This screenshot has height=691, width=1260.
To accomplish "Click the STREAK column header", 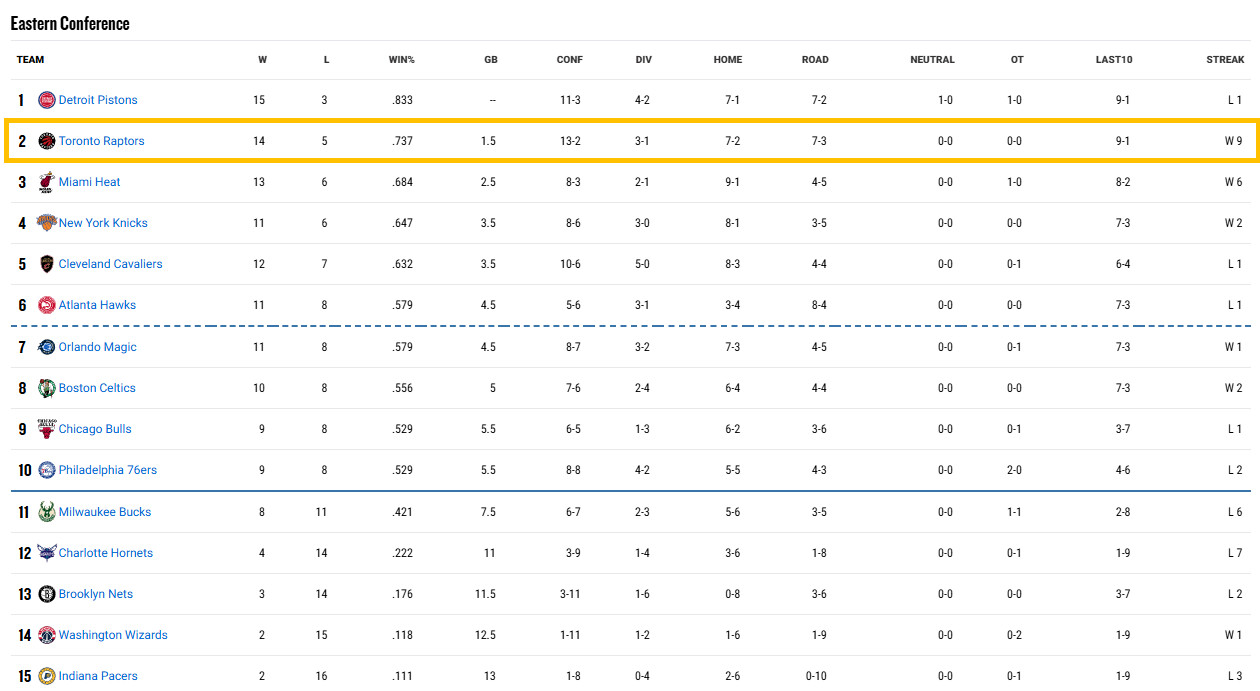I will click(1224, 60).
